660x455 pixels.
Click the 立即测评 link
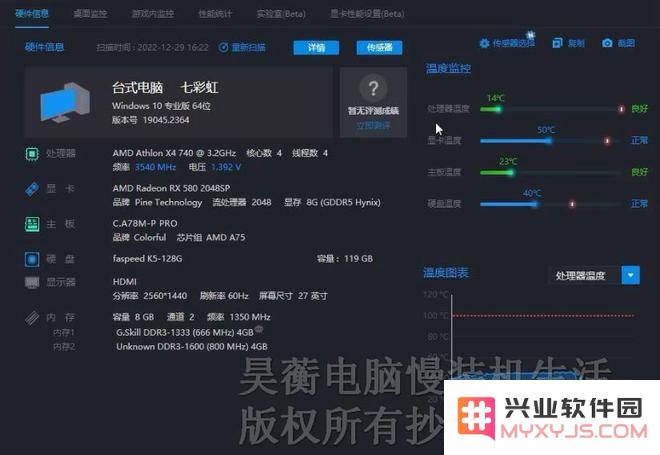coord(373,125)
